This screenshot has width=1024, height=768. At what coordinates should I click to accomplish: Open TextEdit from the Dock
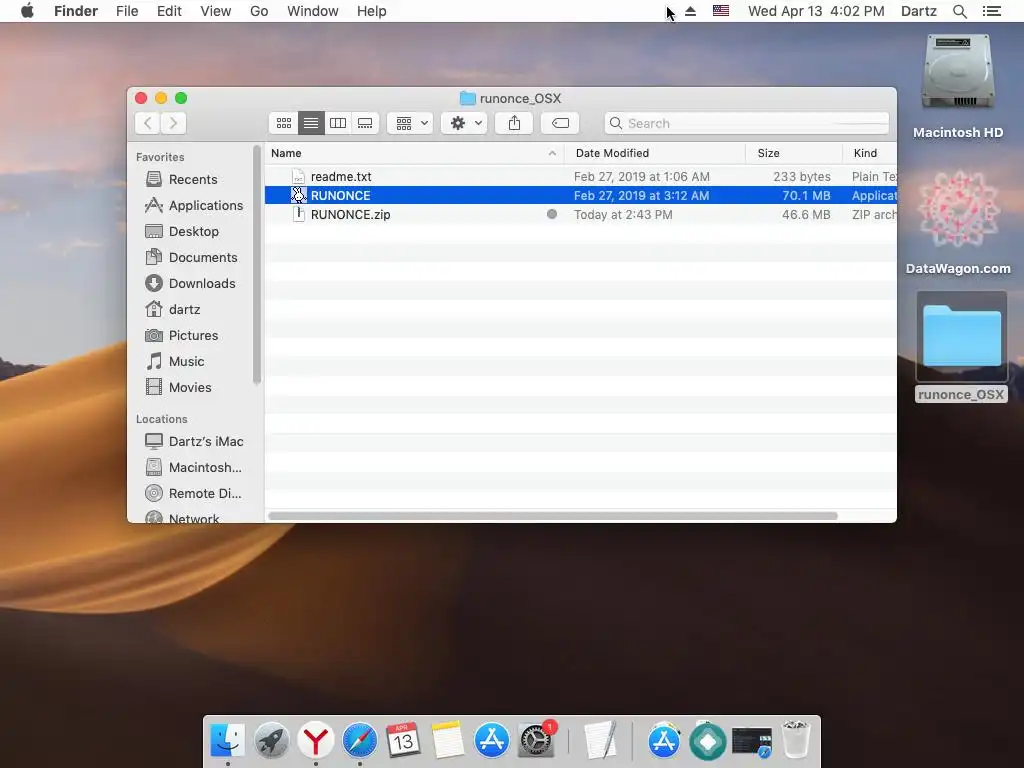(600, 741)
